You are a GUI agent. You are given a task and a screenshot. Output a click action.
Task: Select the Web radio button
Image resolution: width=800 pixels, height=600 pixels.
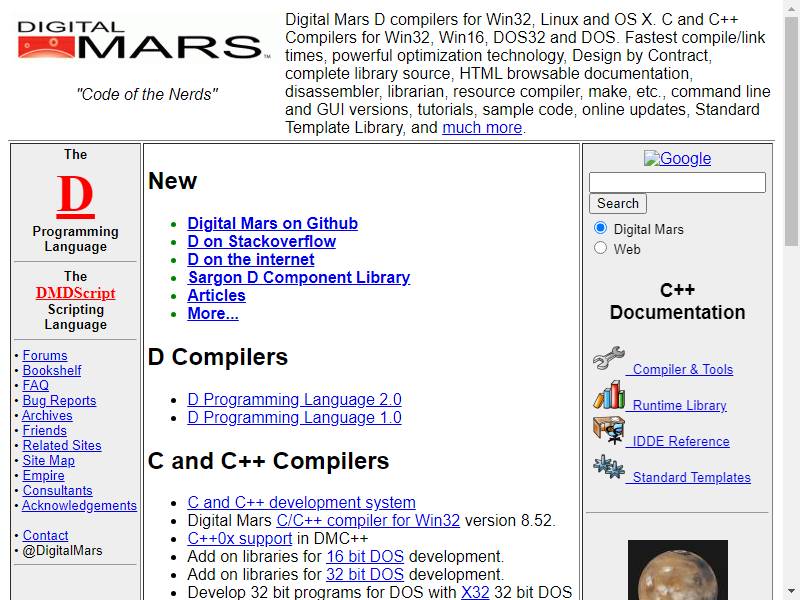click(x=601, y=247)
